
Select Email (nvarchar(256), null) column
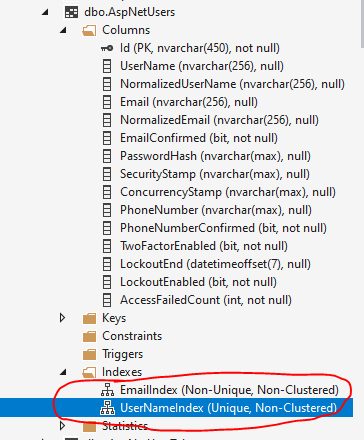(x=189, y=102)
